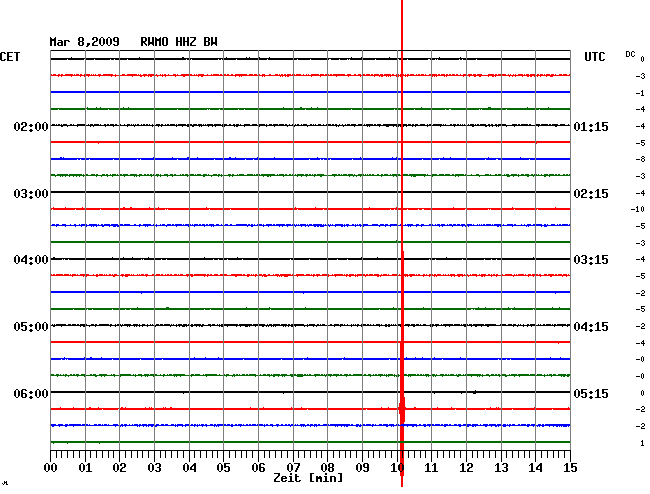Click the CET time label "02:00"
This screenshot has width=650, height=494.
(x=31, y=126)
